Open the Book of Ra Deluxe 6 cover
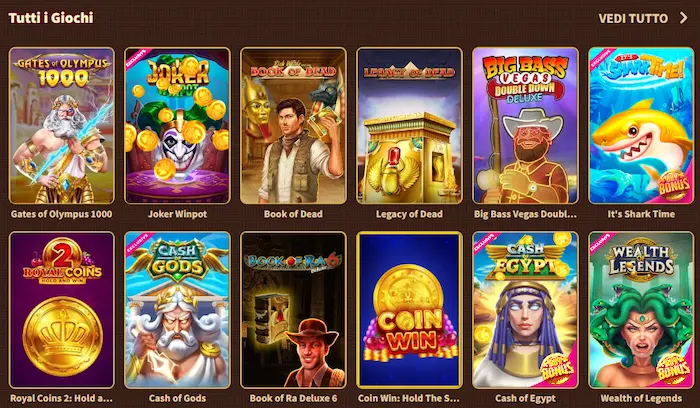This screenshot has height=408, width=700. (x=293, y=310)
